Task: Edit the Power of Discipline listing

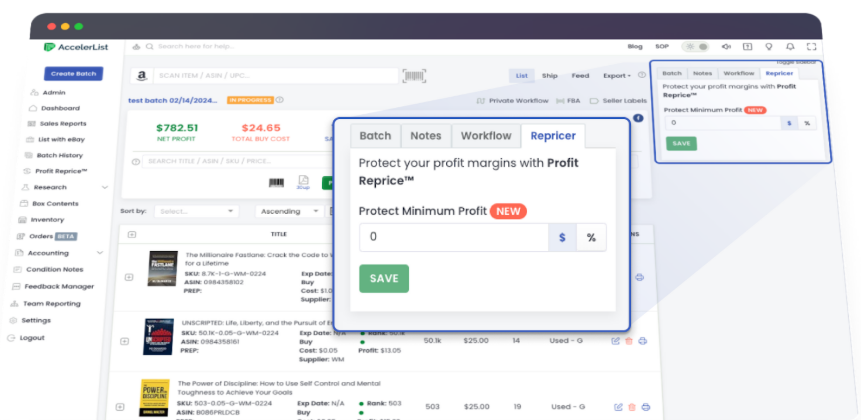Action: click(617, 407)
